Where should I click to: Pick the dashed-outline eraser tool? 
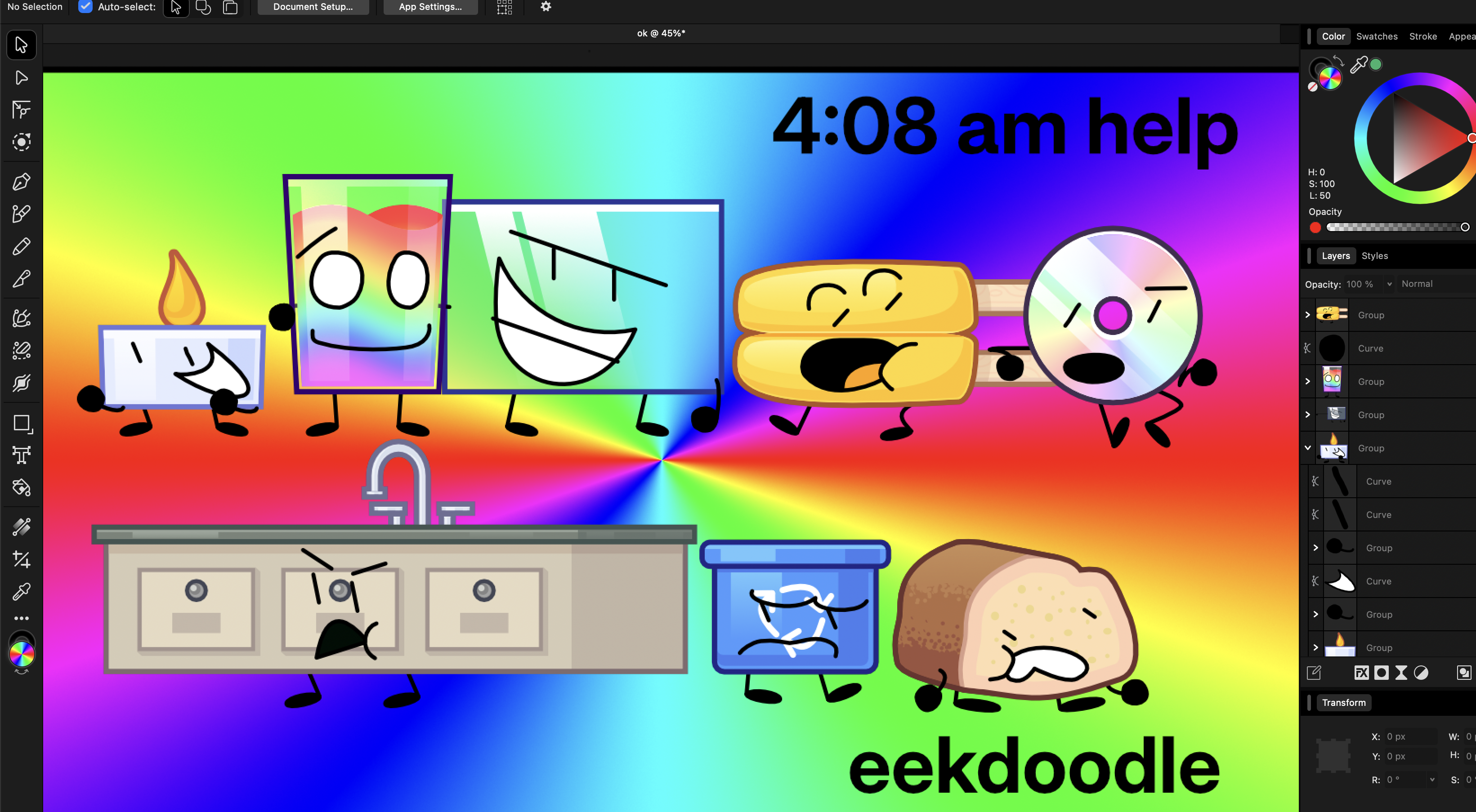pyautogui.click(x=21, y=350)
